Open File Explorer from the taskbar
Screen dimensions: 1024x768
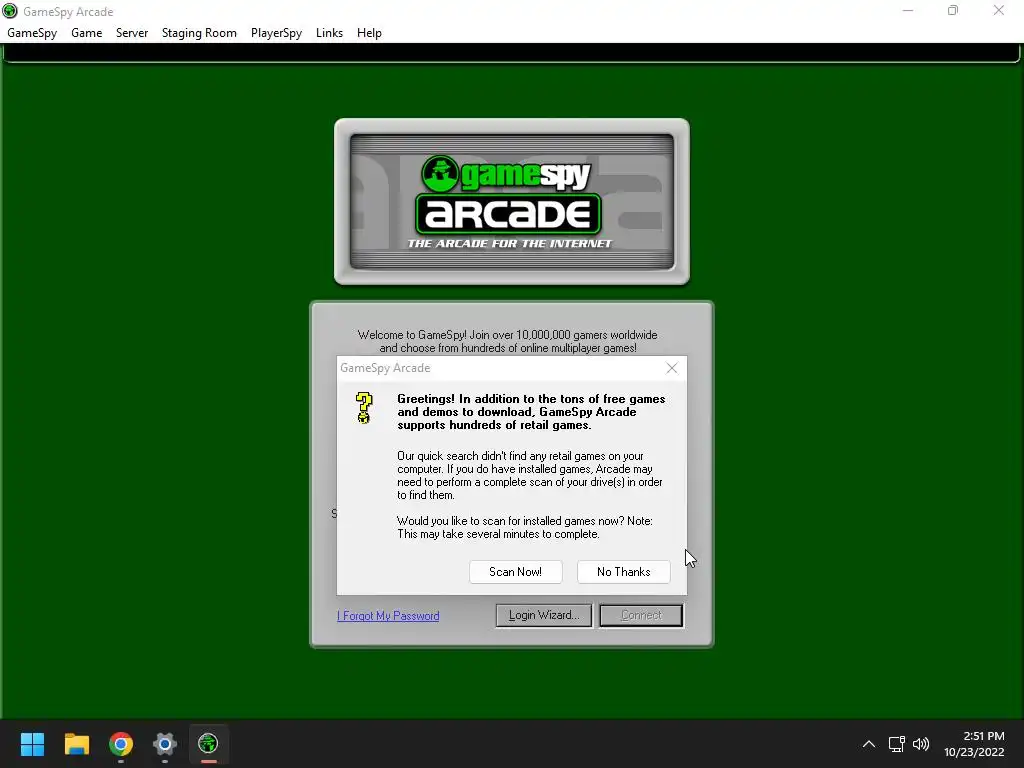pos(76,744)
